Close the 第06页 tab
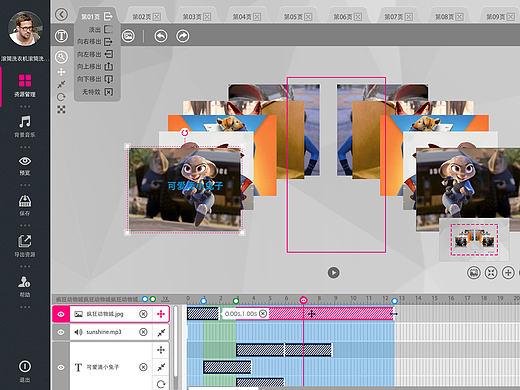 point(358,17)
